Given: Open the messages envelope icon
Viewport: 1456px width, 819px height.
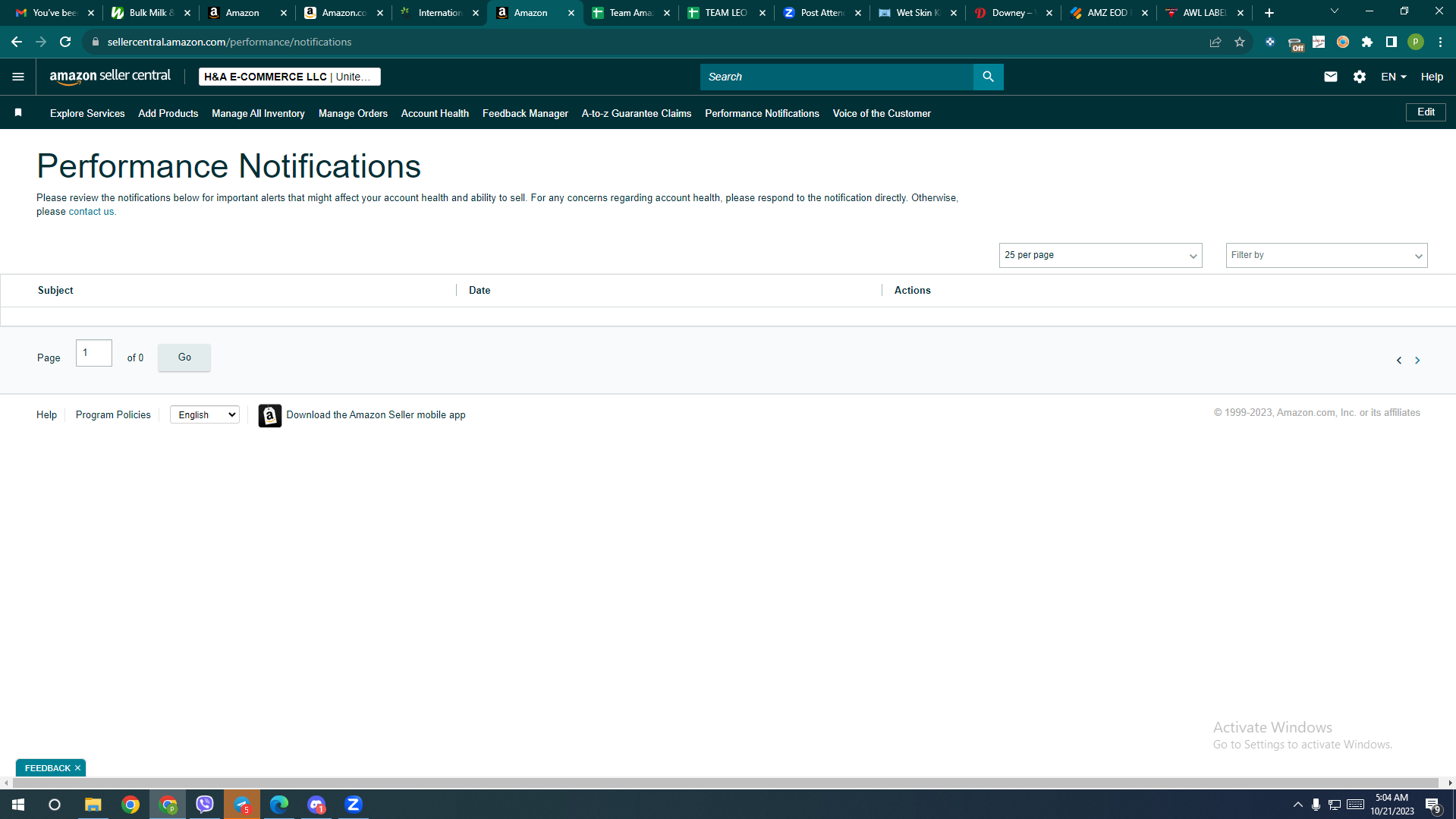Looking at the screenshot, I should tap(1330, 77).
